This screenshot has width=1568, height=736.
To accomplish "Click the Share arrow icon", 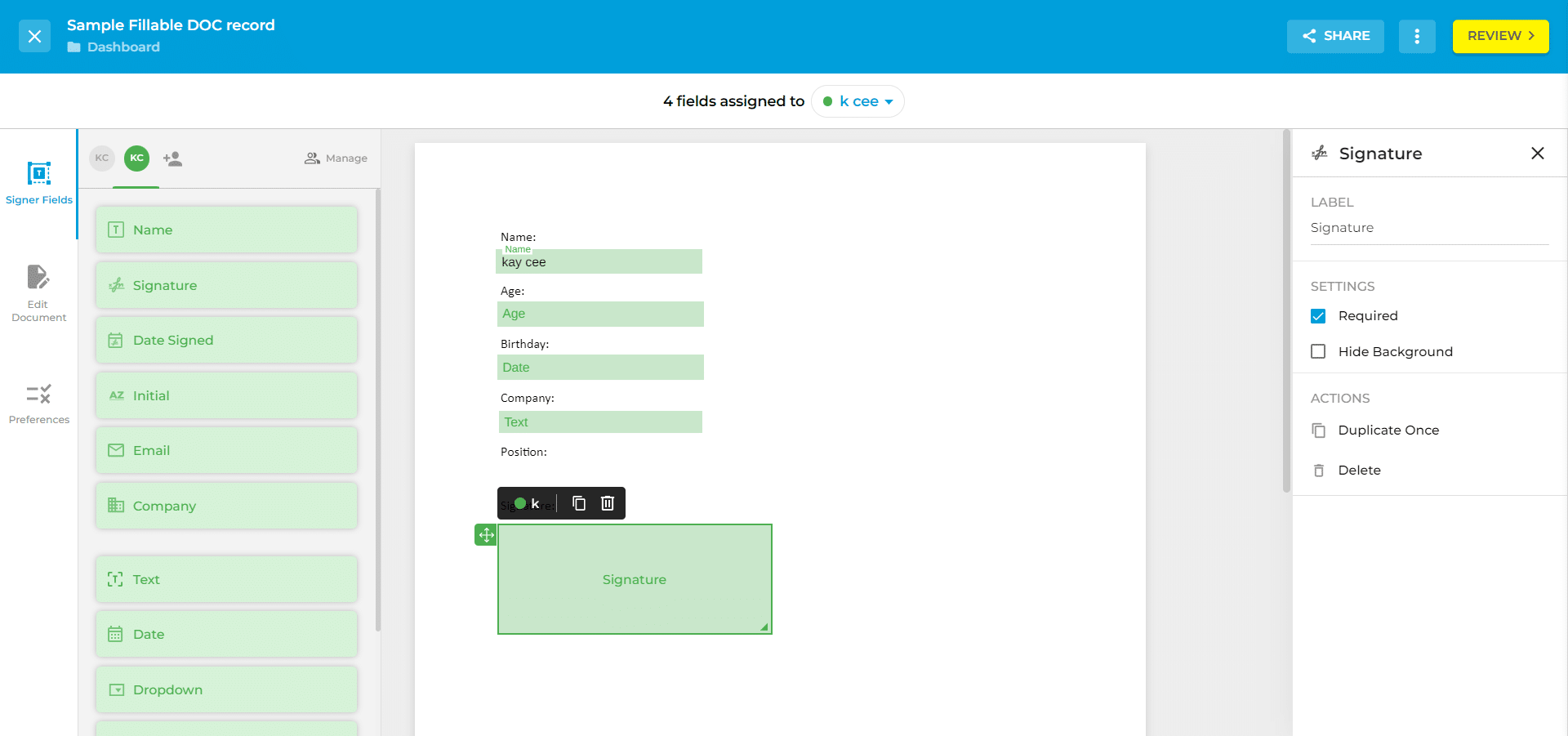I will pos(1309,36).
